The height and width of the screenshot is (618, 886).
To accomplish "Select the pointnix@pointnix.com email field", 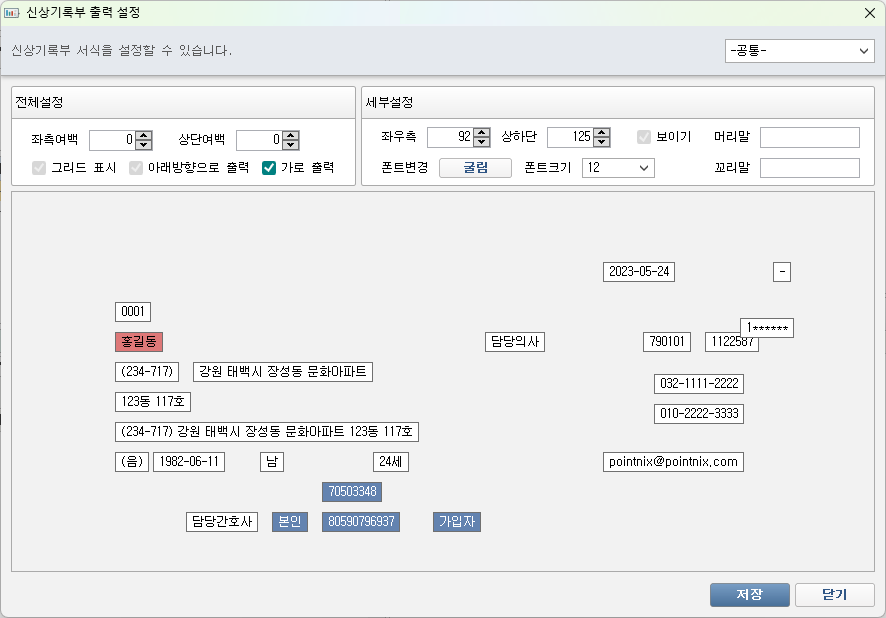I will (x=673, y=462).
